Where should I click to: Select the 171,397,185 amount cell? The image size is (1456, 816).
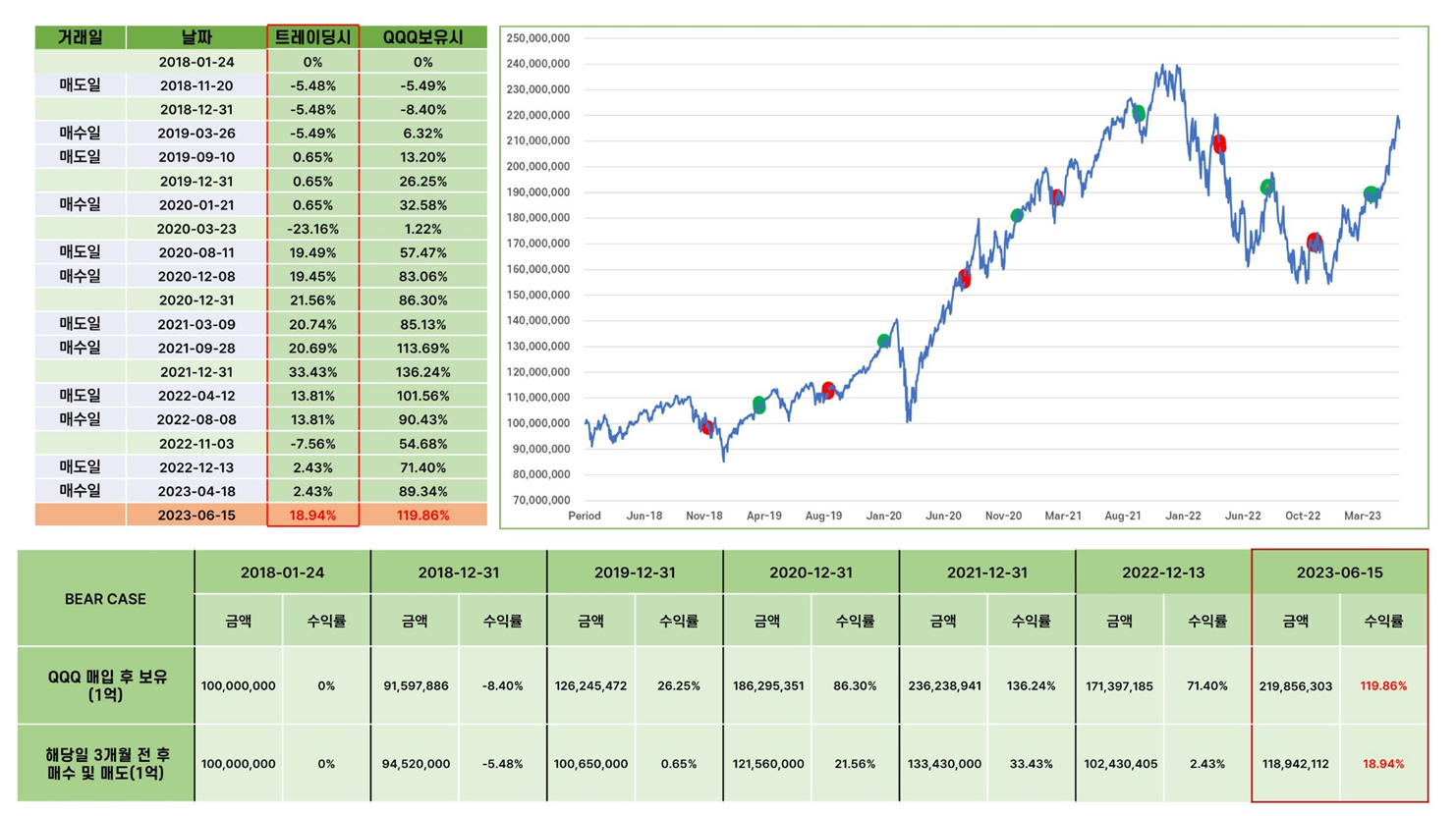pyautogui.click(x=1120, y=686)
